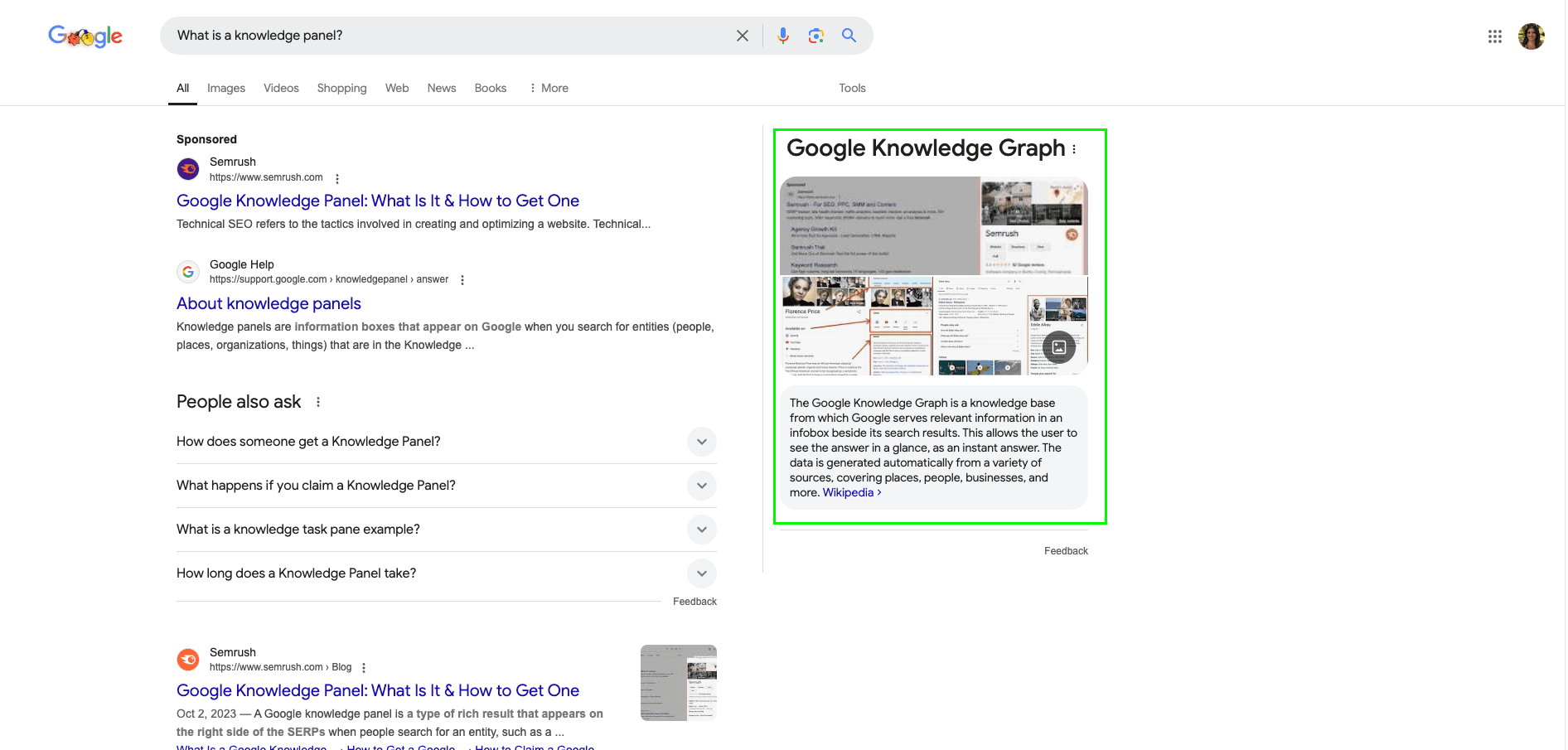This screenshot has height=750, width=1568.
Task: Click the Google Knowledge Graph panel title
Action: 926,148
